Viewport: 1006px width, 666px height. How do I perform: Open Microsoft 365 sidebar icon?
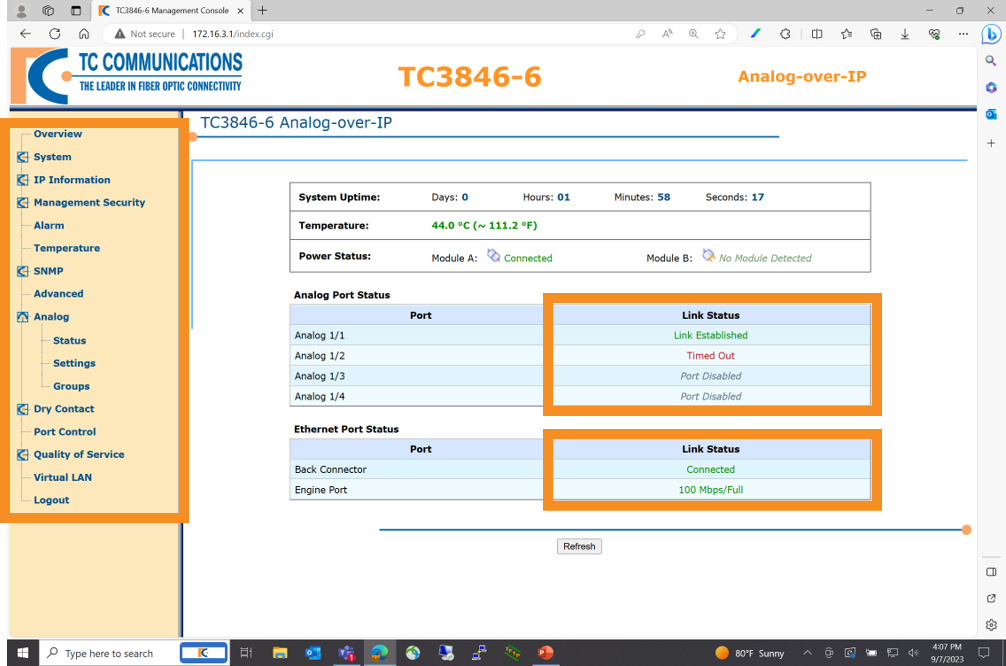coord(991,87)
